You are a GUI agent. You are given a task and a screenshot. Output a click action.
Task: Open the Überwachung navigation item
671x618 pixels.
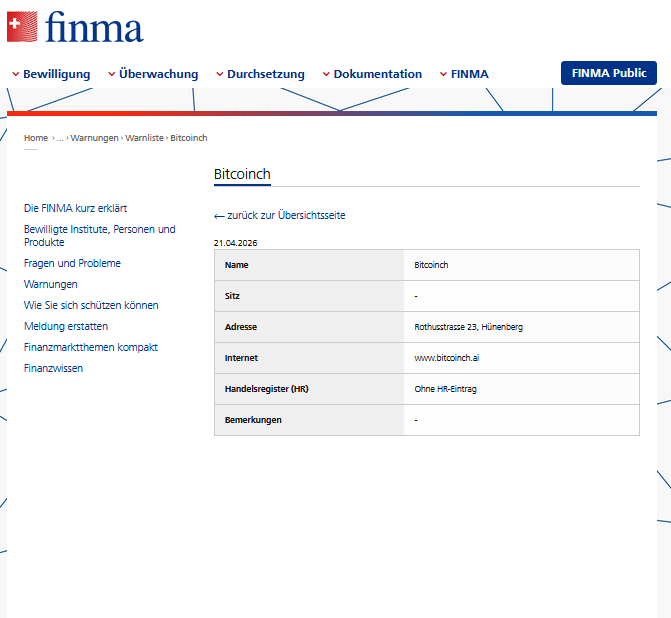pyautogui.click(x=158, y=74)
